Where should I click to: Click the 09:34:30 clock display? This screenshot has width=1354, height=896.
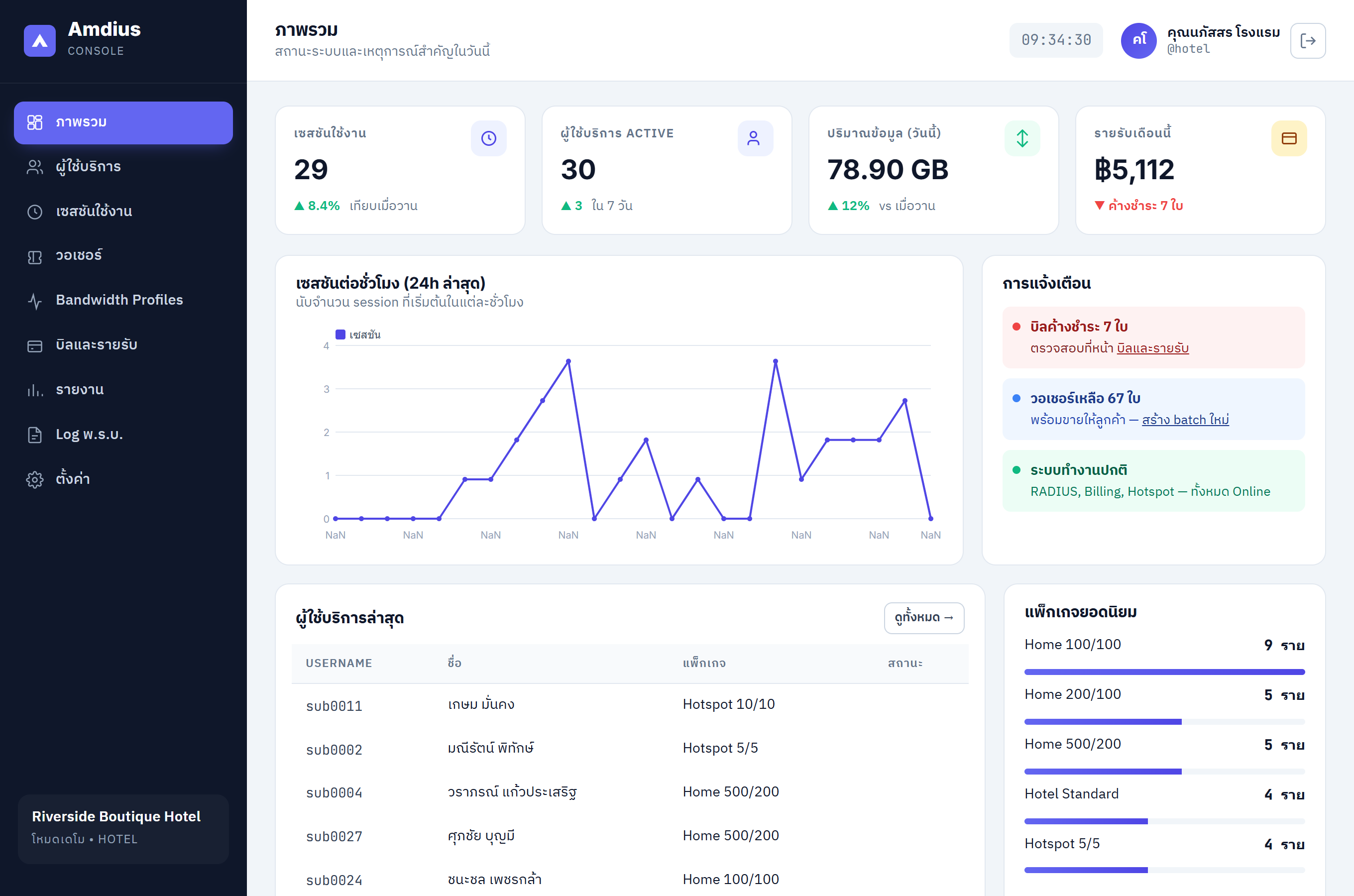[x=1056, y=40]
